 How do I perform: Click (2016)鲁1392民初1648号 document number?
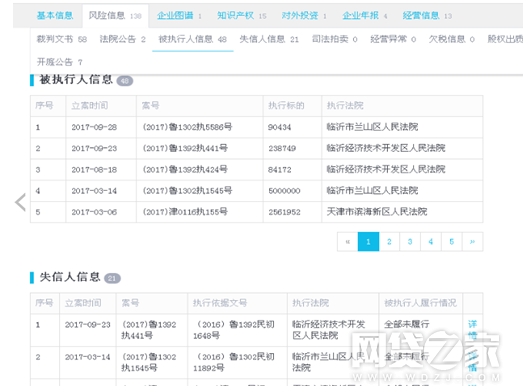[x=233, y=330]
